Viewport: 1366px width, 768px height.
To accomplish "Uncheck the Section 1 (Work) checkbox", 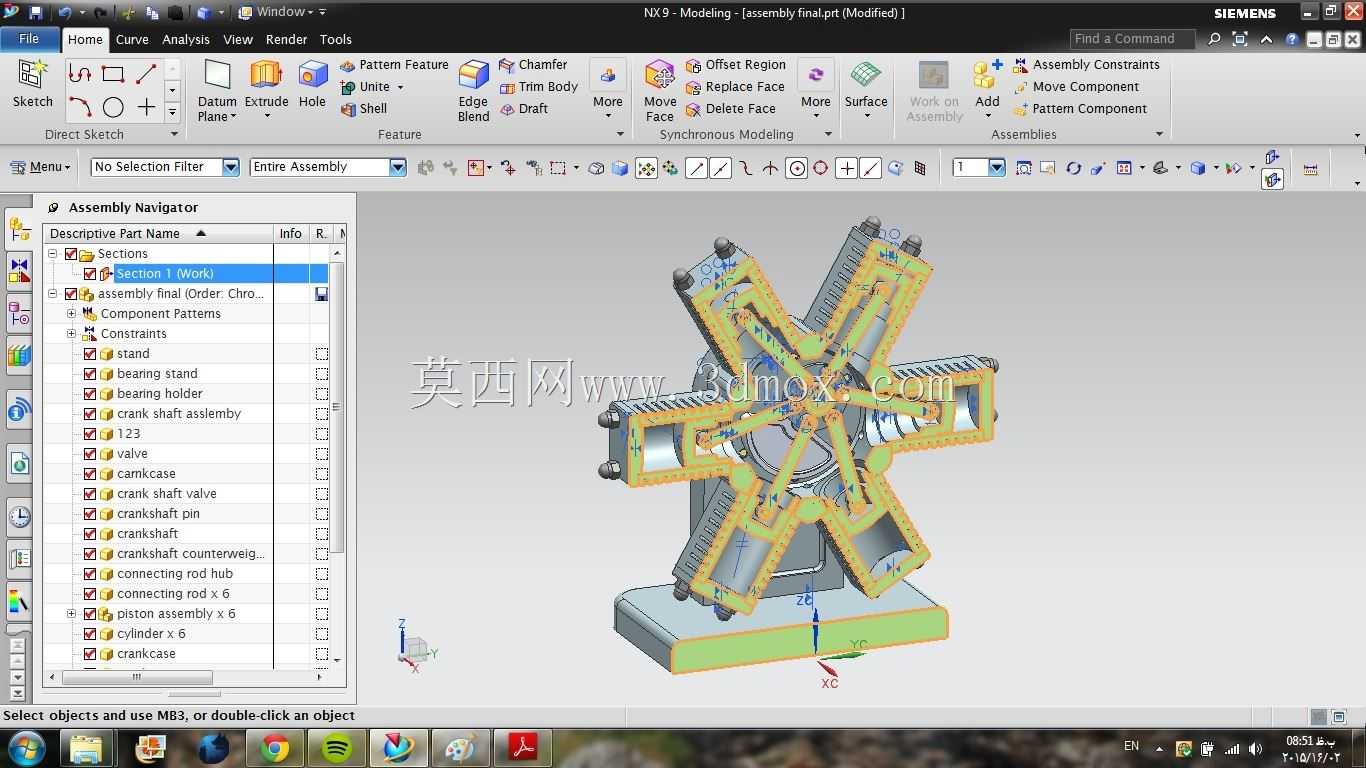I will (x=90, y=274).
